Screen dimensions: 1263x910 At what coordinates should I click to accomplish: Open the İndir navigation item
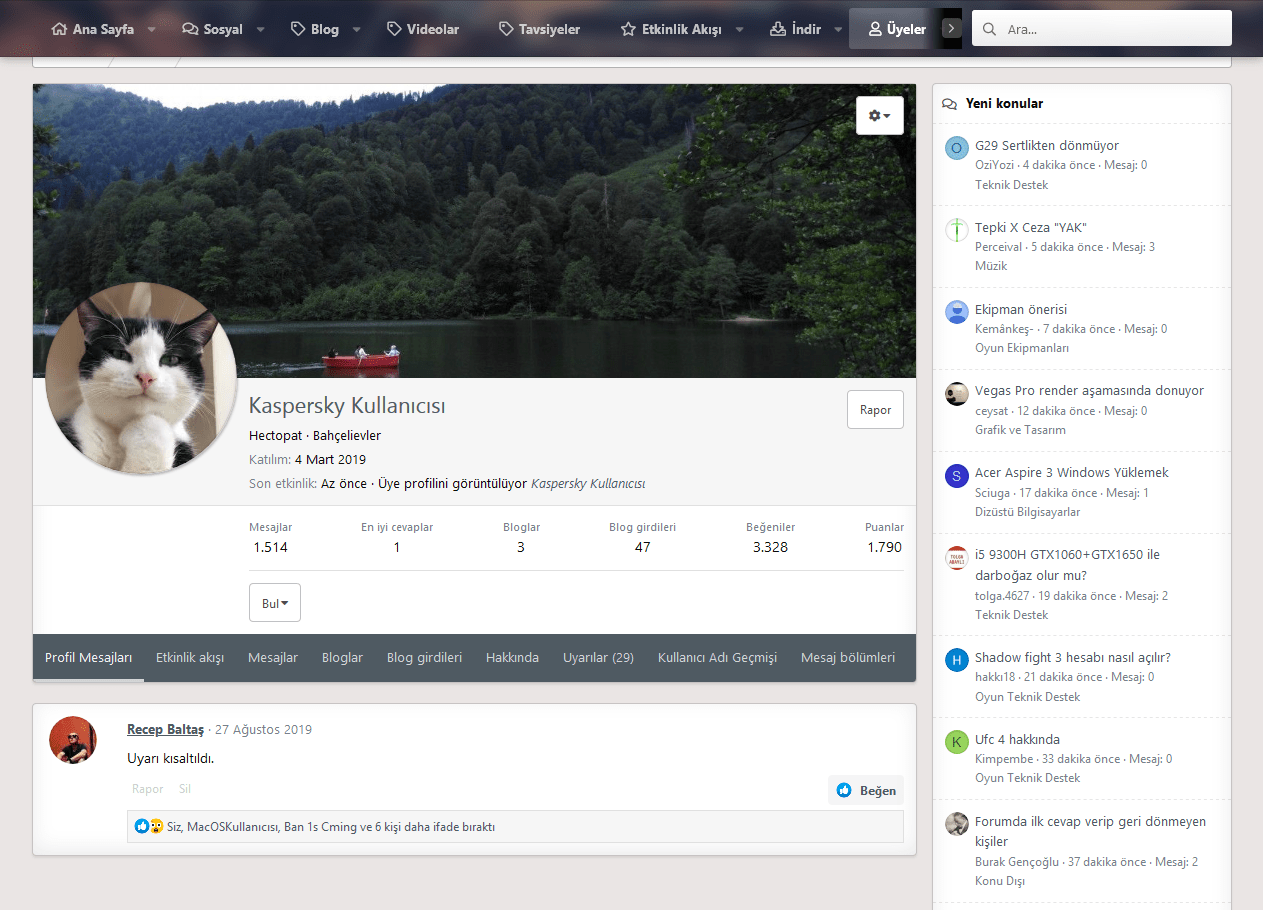795,29
